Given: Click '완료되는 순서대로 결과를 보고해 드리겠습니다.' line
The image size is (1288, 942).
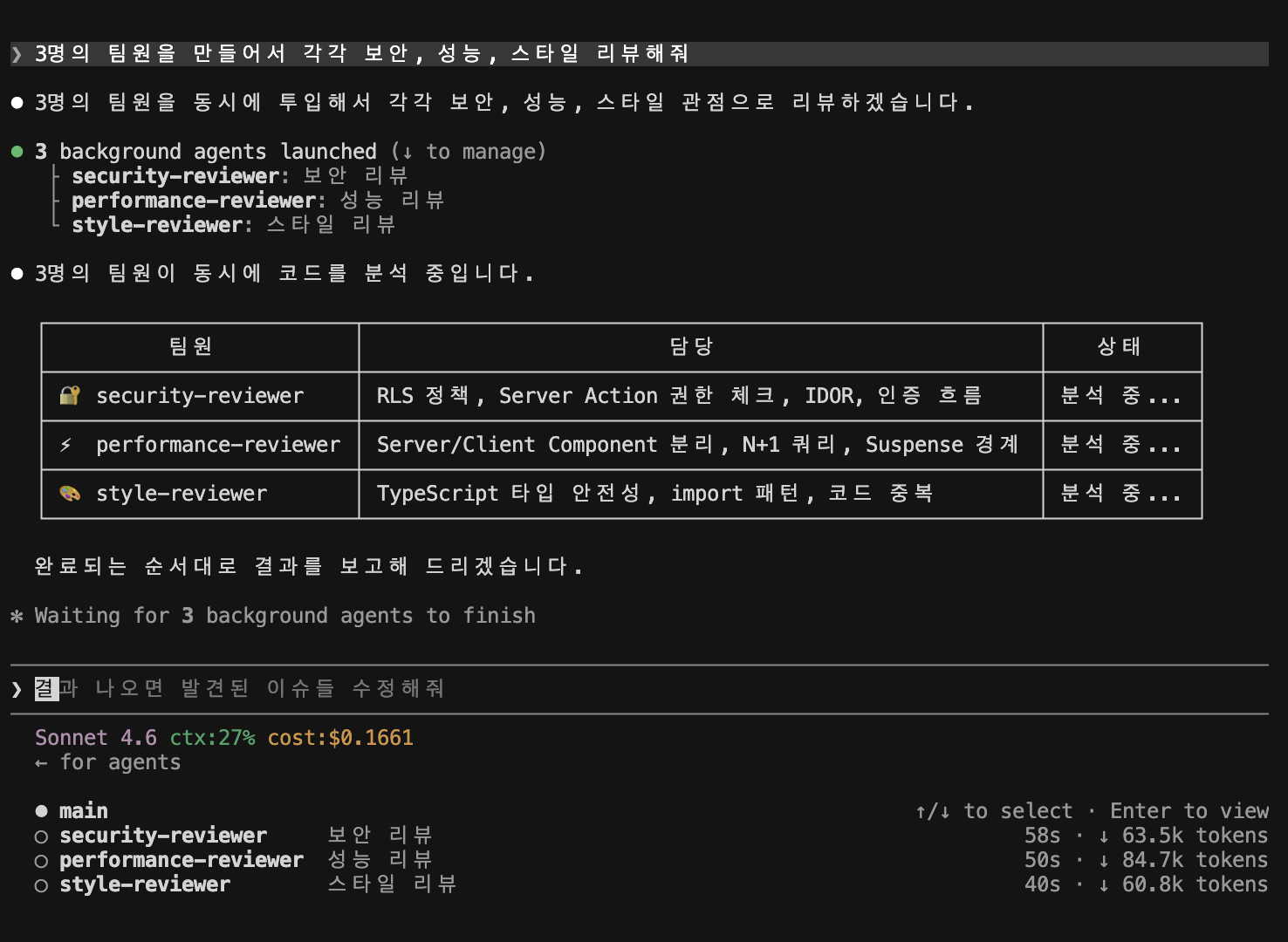Looking at the screenshot, I should pos(309,567).
